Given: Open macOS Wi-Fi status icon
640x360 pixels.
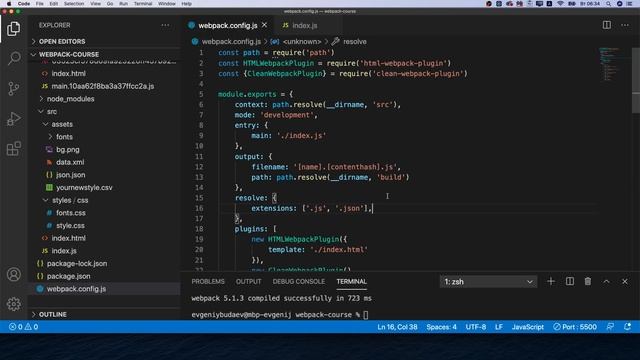Looking at the screenshot, I should point(560,4).
